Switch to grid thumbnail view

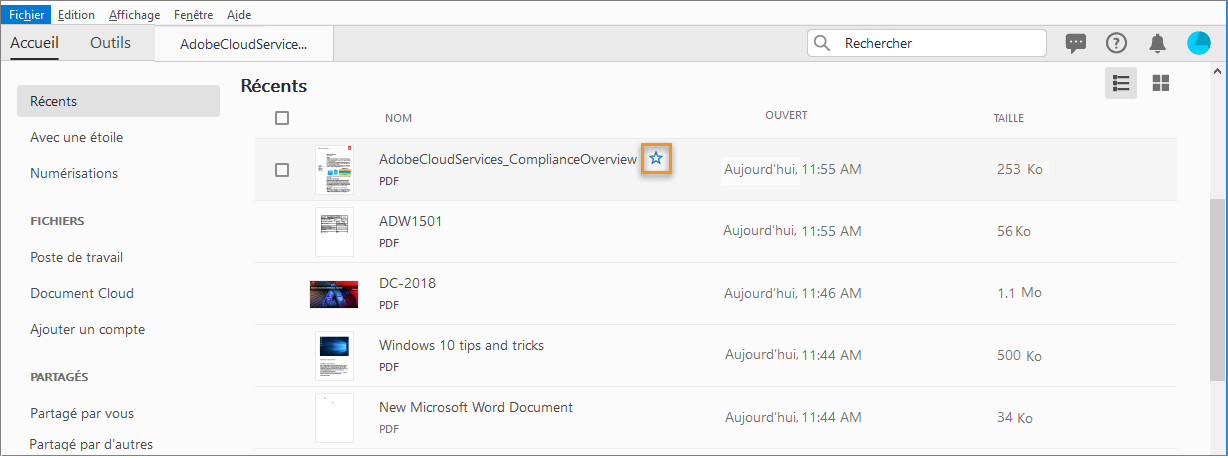pos(1161,83)
